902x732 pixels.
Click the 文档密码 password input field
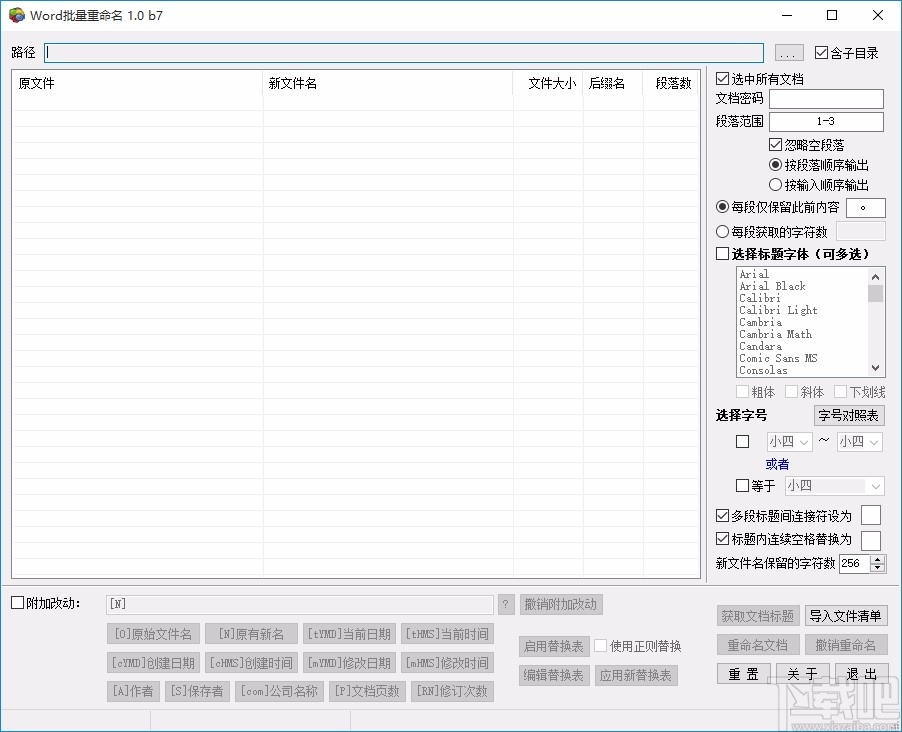point(826,98)
